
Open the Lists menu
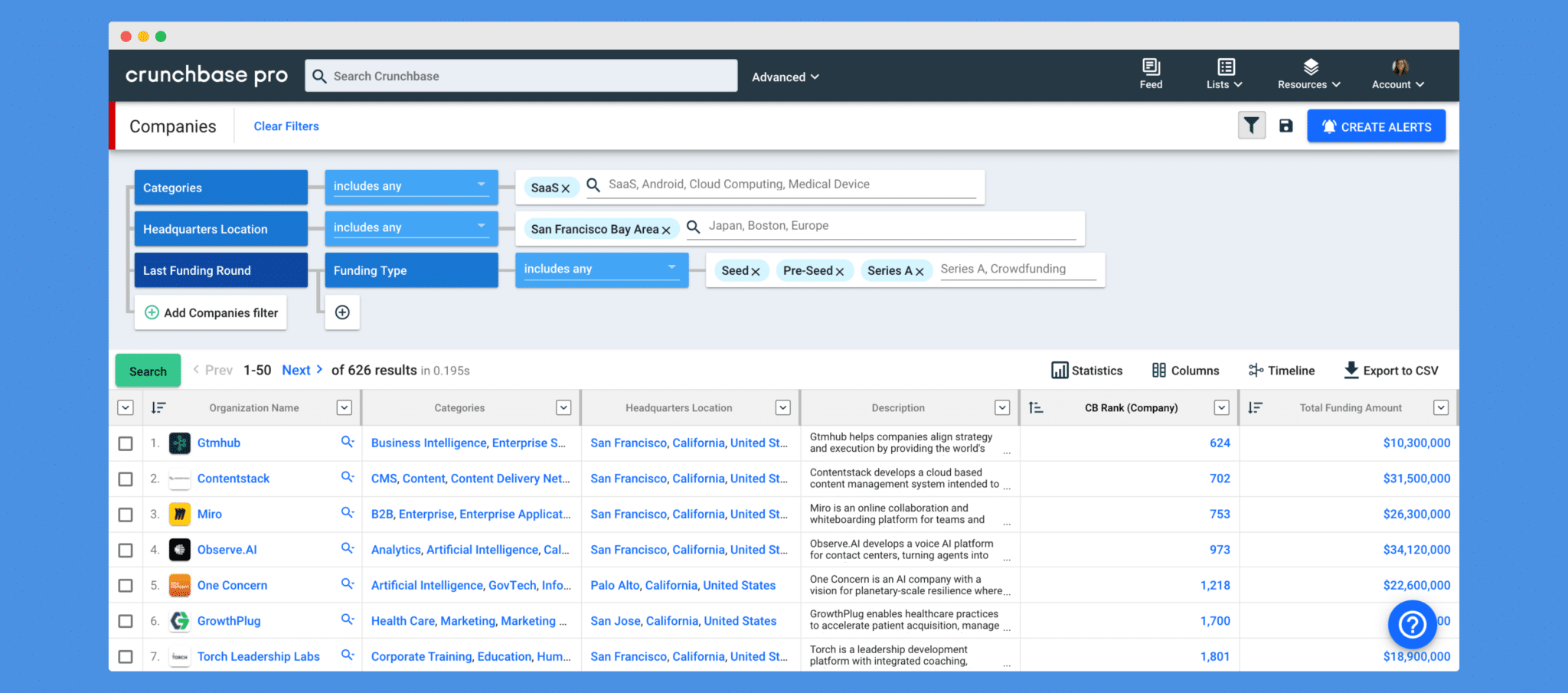tap(1224, 74)
